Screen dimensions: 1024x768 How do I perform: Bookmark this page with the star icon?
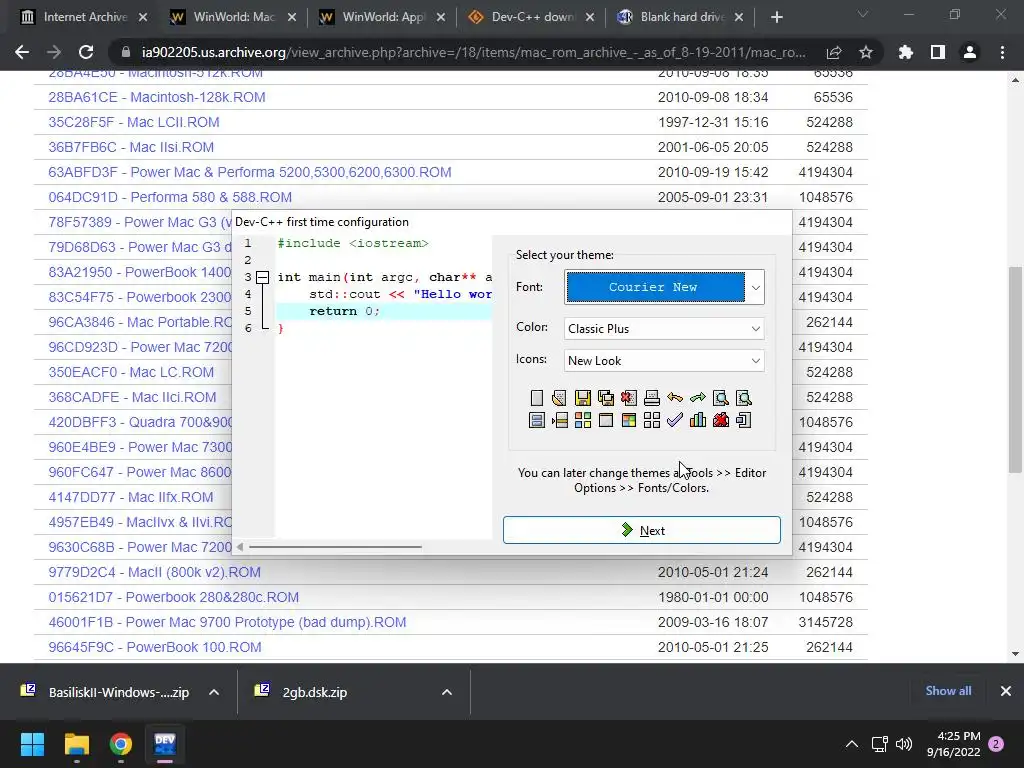(866, 52)
